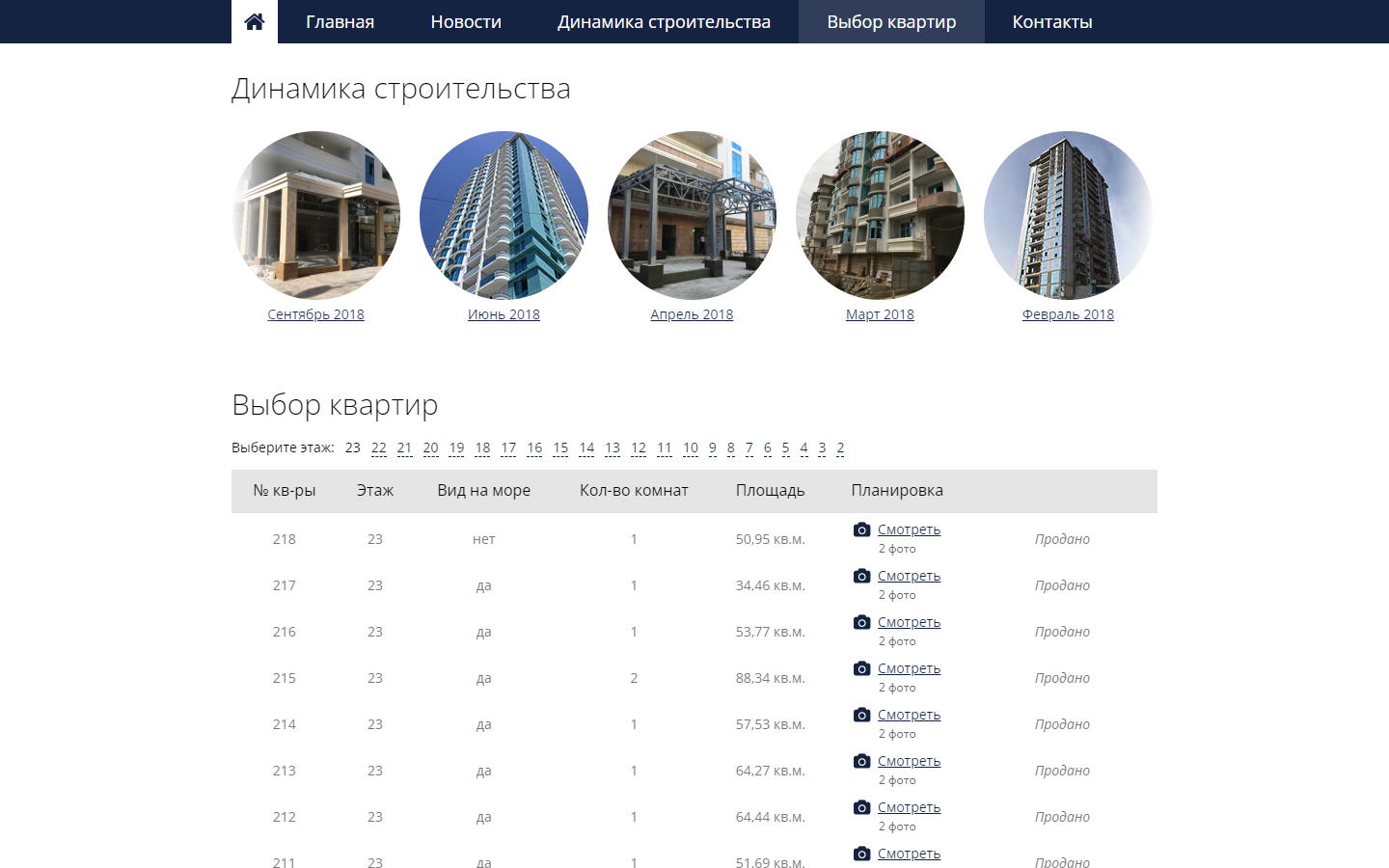The height and width of the screenshot is (868, 1389).
Task: Click camera icon for apartment 218
Action: pos(861,529)
